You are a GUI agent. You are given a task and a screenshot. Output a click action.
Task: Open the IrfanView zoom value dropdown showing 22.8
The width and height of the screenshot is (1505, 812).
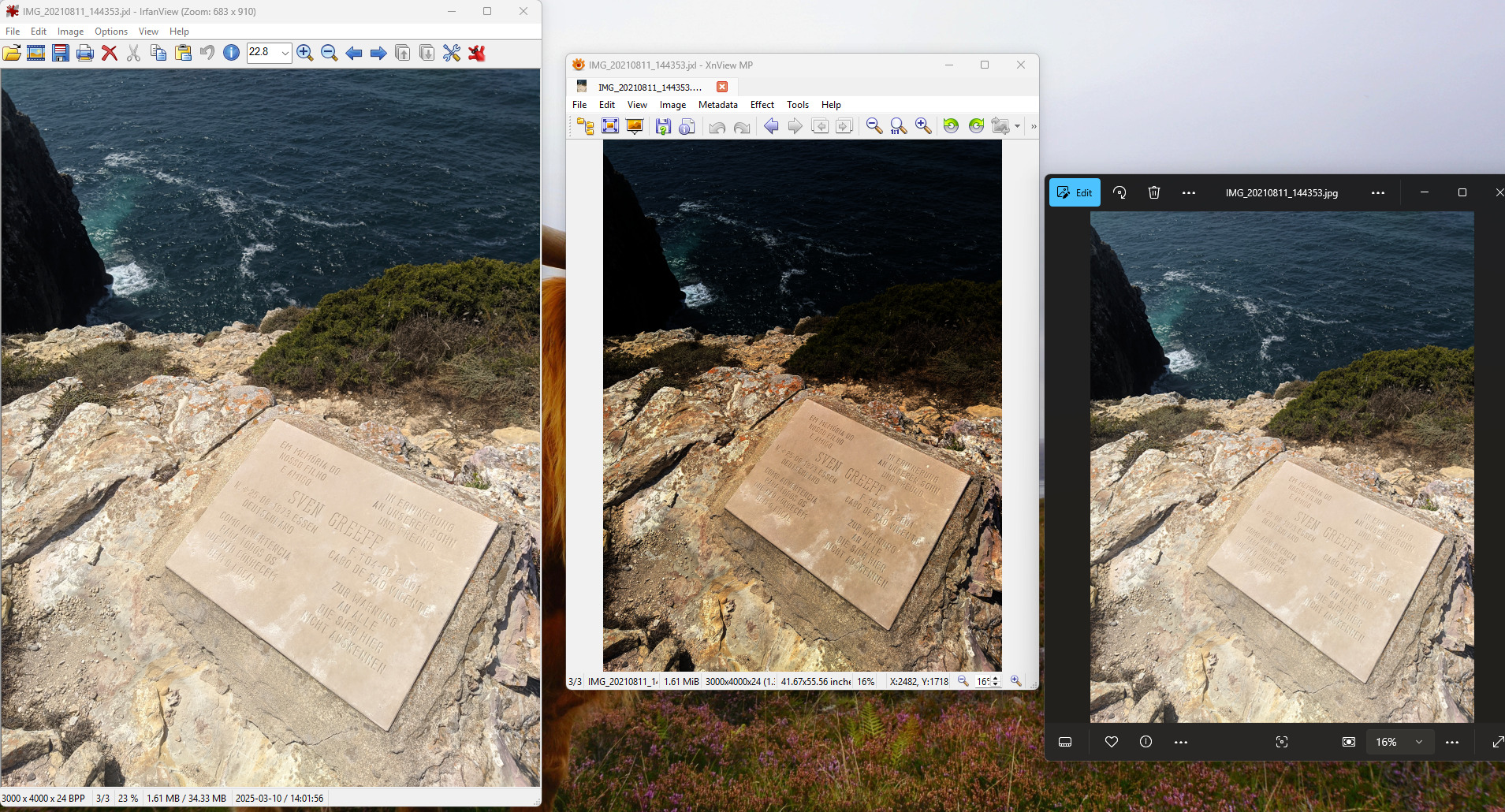click(285, 53)
